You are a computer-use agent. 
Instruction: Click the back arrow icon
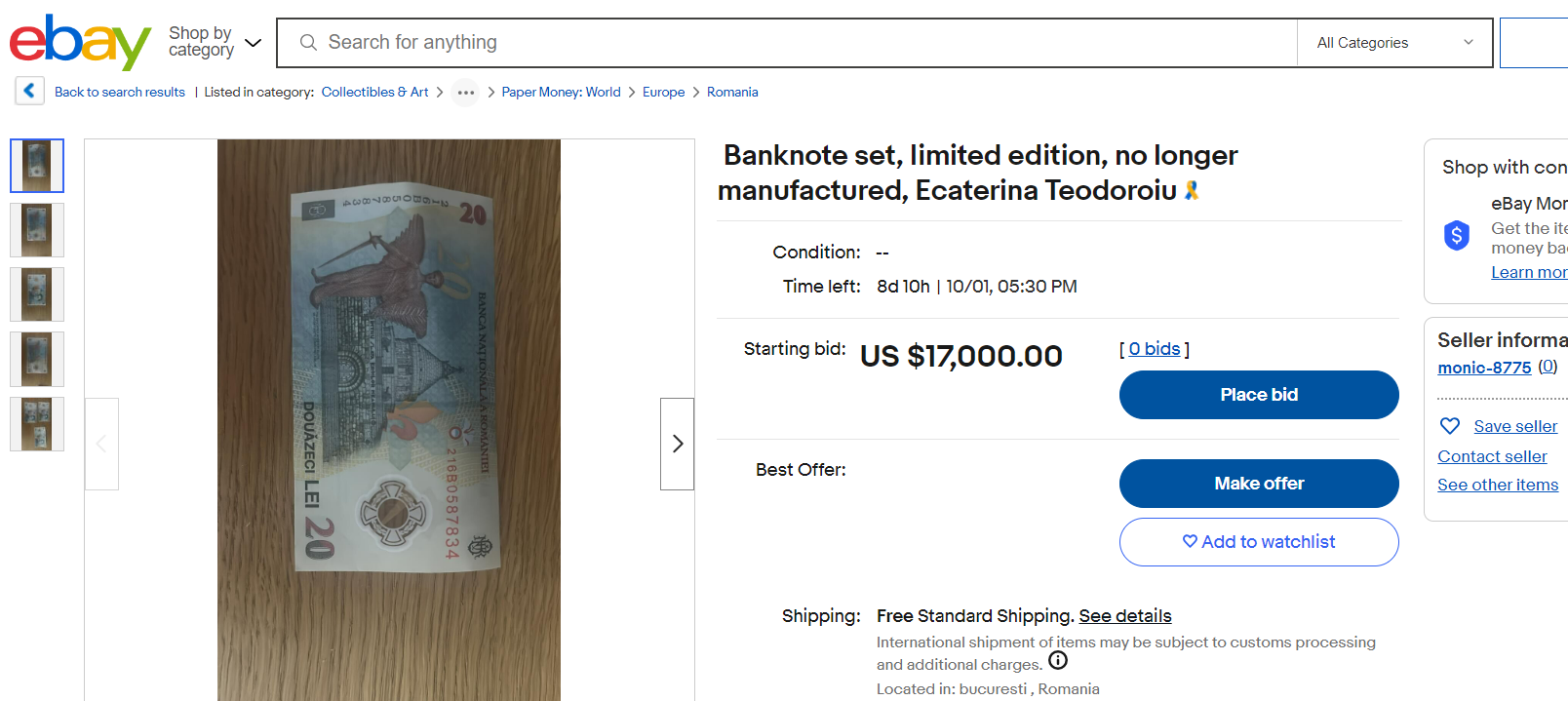click(x=29, y=91)
